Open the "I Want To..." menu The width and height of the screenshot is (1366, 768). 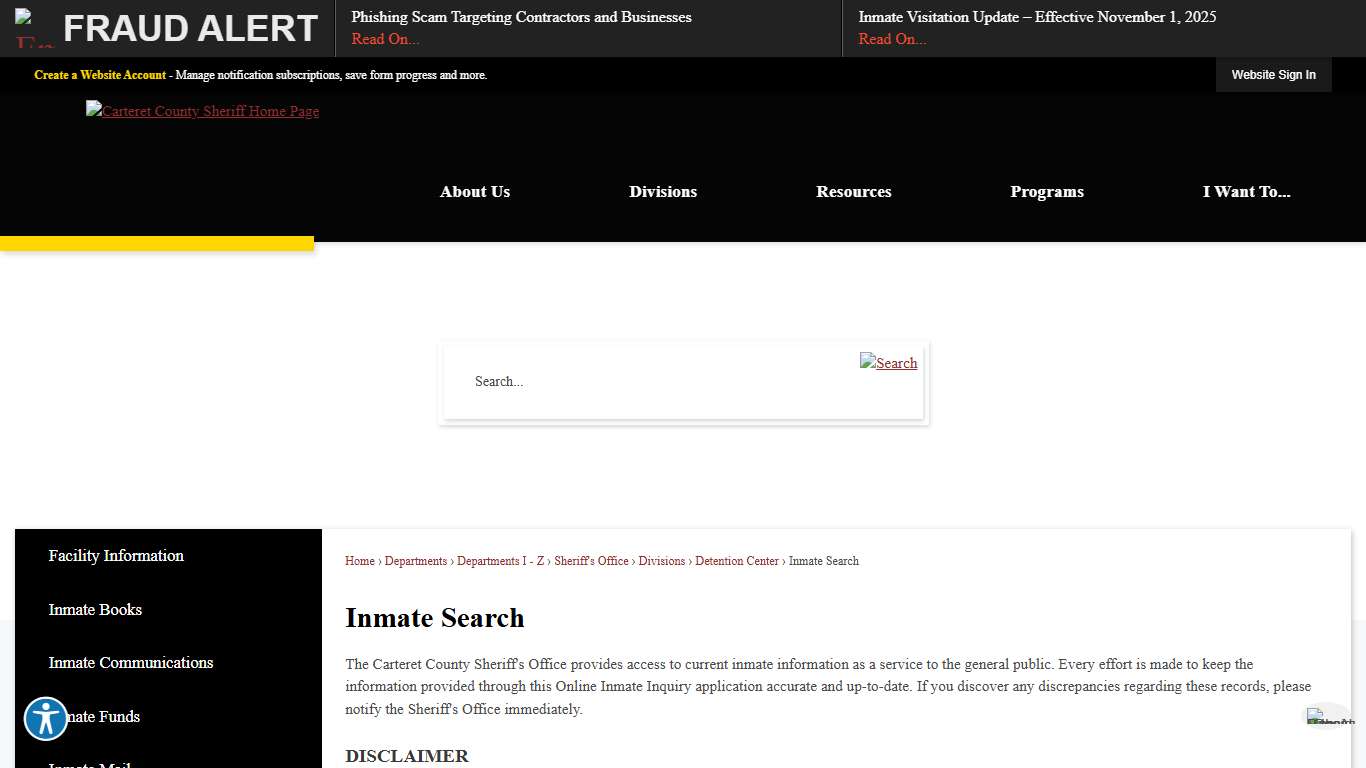tap(1246, 191)
